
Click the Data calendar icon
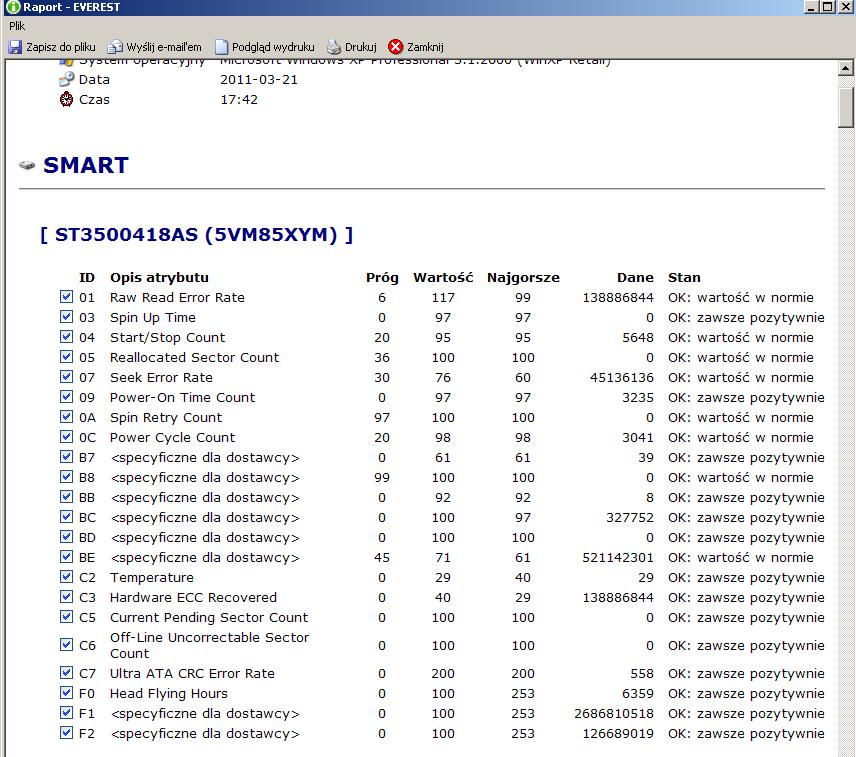coord(66,79)
